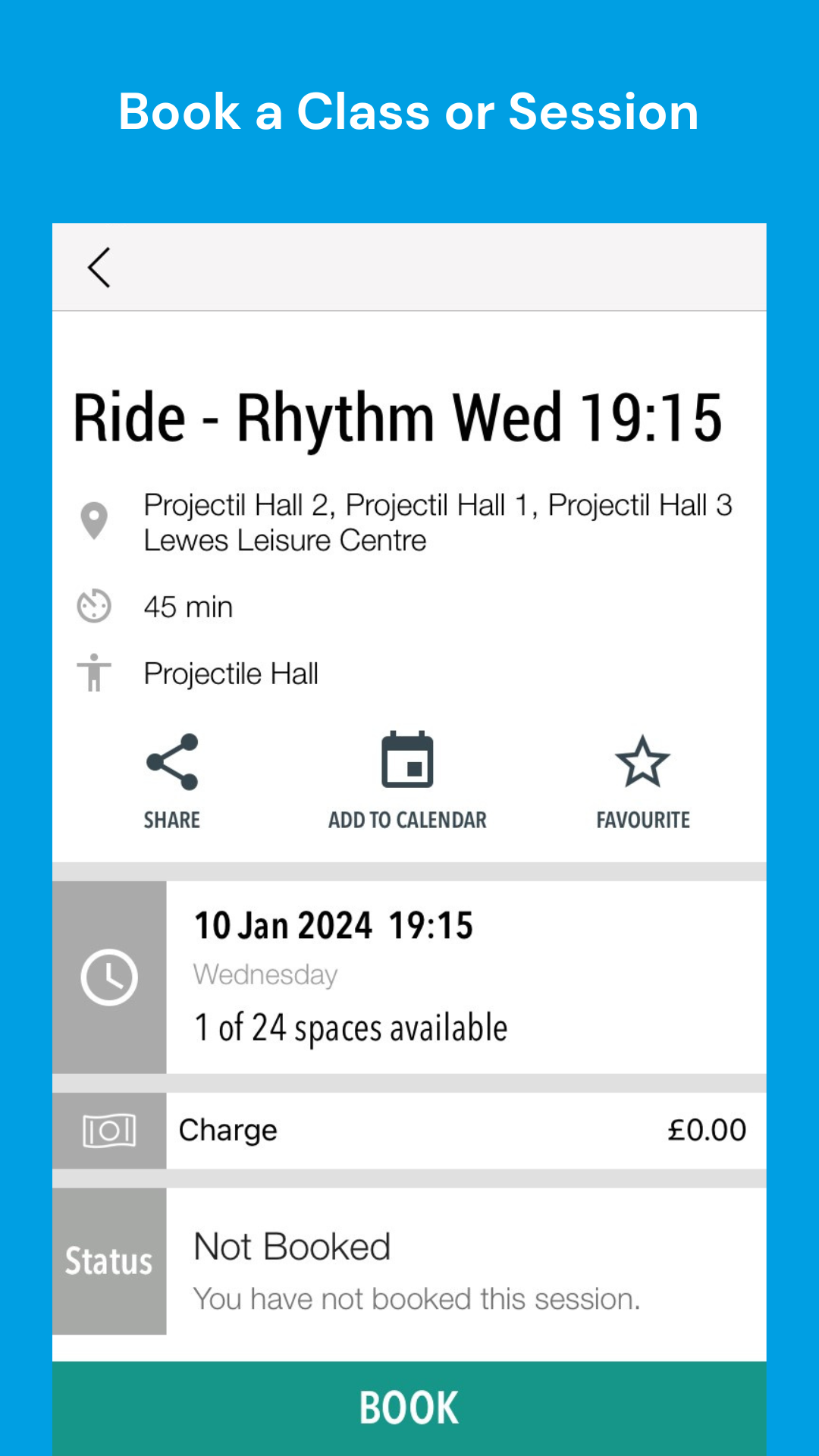Tap the add to calendar icon
The height and width of the screenshot is (1456, 819).
coord(407,761)
